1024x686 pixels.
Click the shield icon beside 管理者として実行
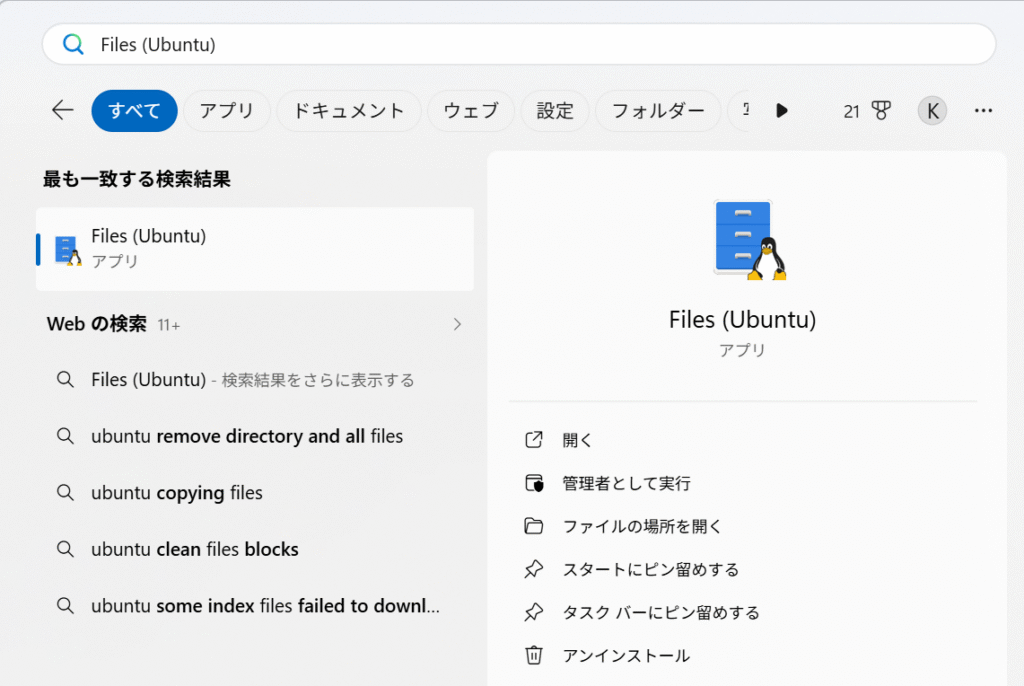tap(534, 482)
